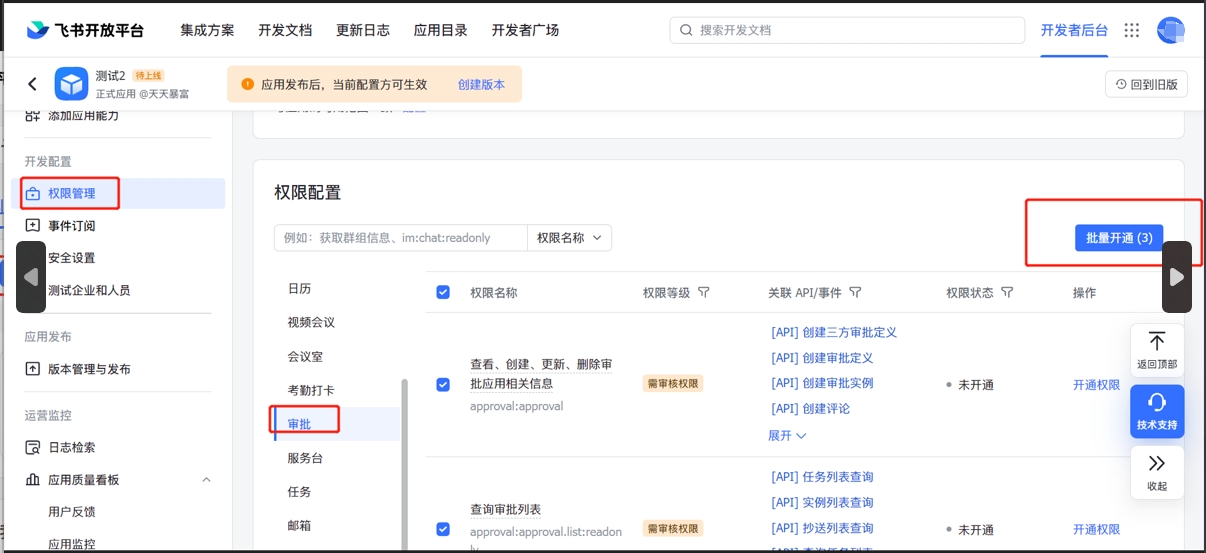Expand API list with 展开
This screenshot has height=553, width=1206.
[787, 436]
